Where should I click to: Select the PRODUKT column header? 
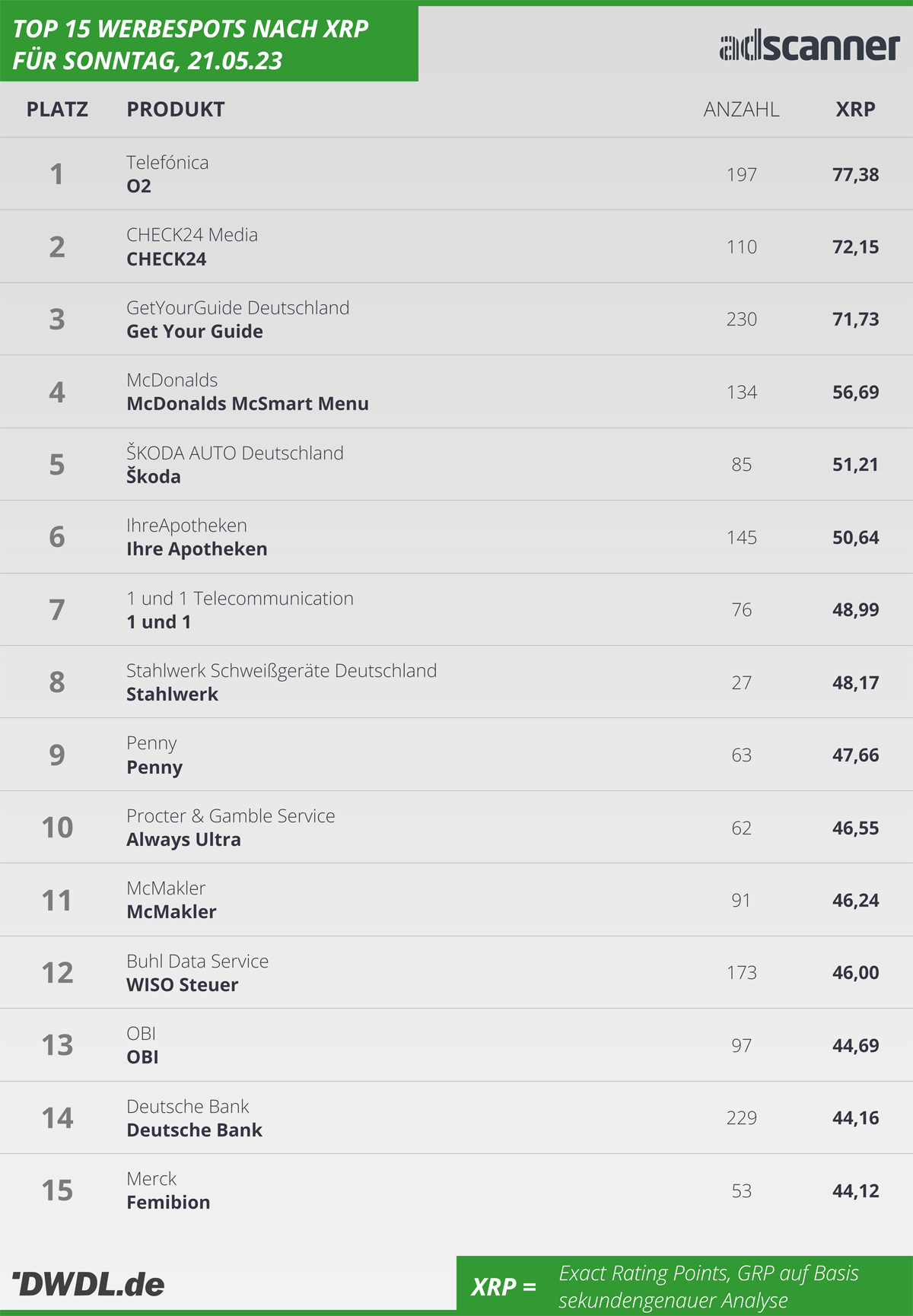coord(176,110)
